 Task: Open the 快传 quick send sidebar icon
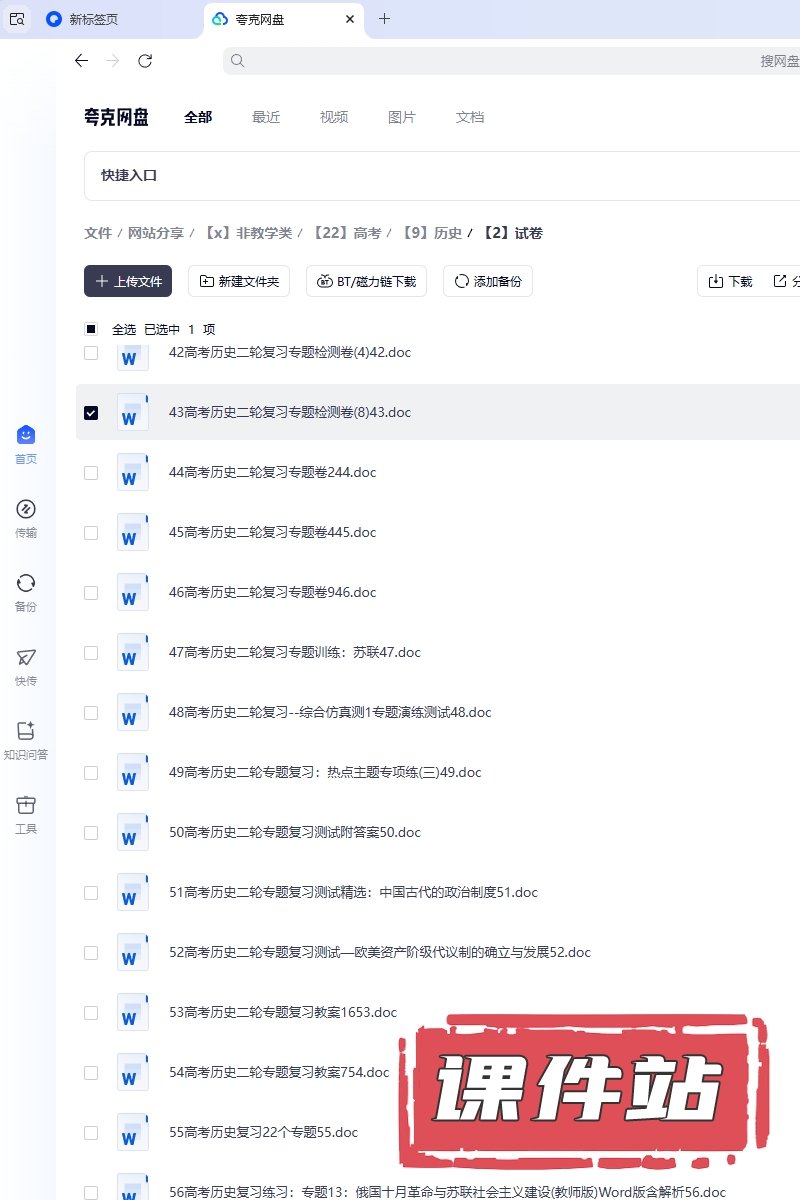[26, 665]
